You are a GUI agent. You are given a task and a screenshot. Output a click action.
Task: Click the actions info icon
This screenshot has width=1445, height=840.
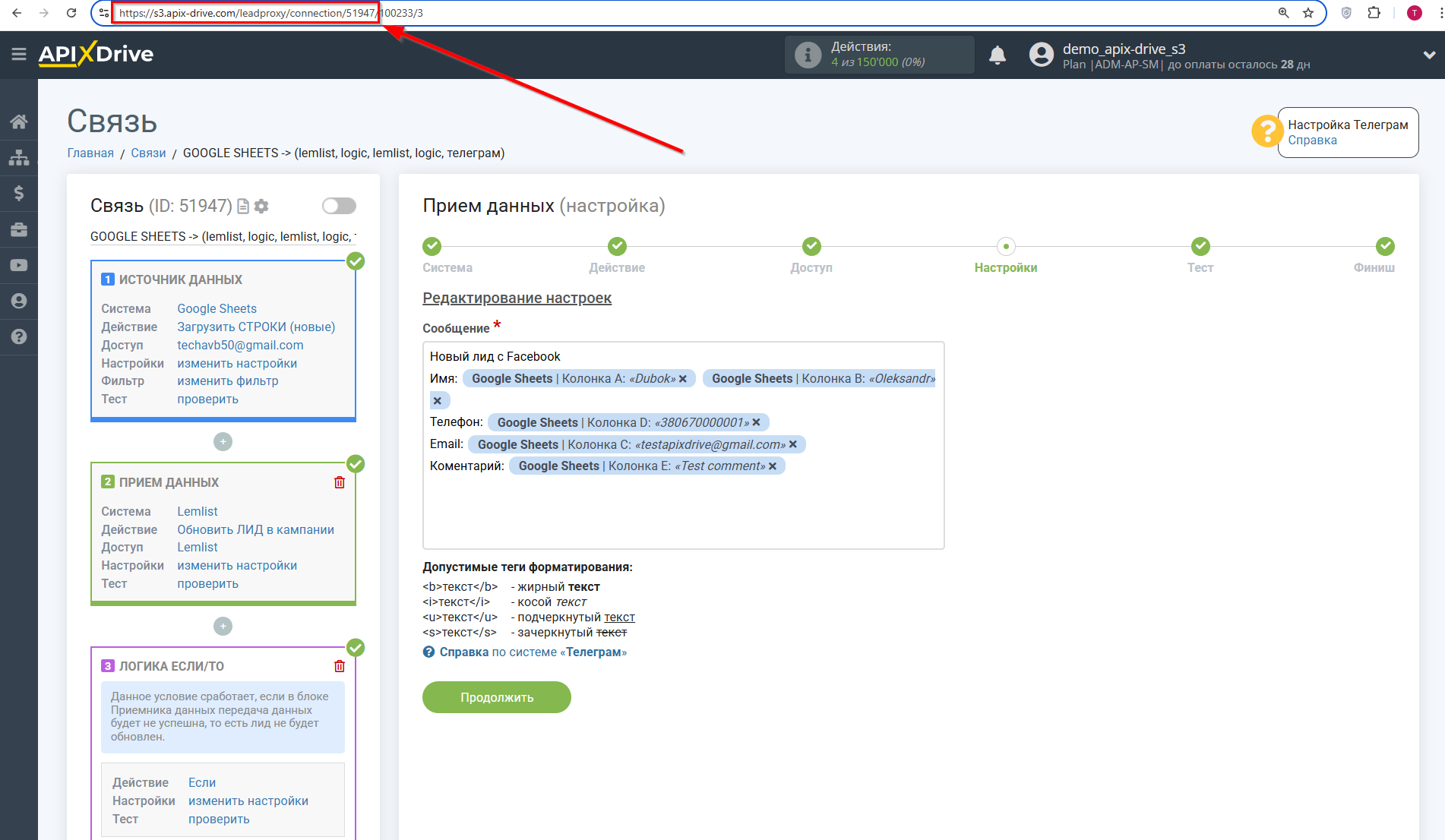point(808,55)
